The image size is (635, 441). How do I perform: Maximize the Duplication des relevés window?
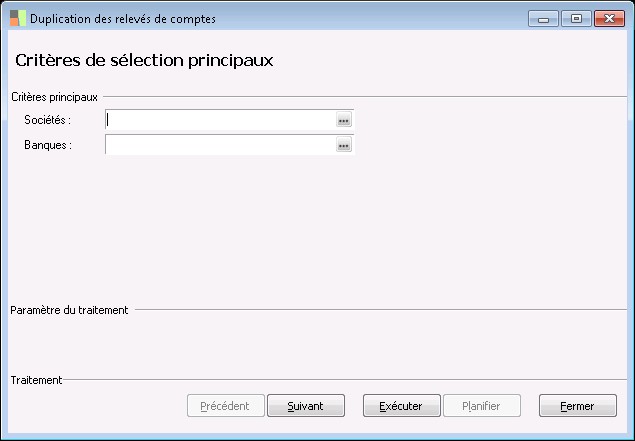(x=575, y=18)
